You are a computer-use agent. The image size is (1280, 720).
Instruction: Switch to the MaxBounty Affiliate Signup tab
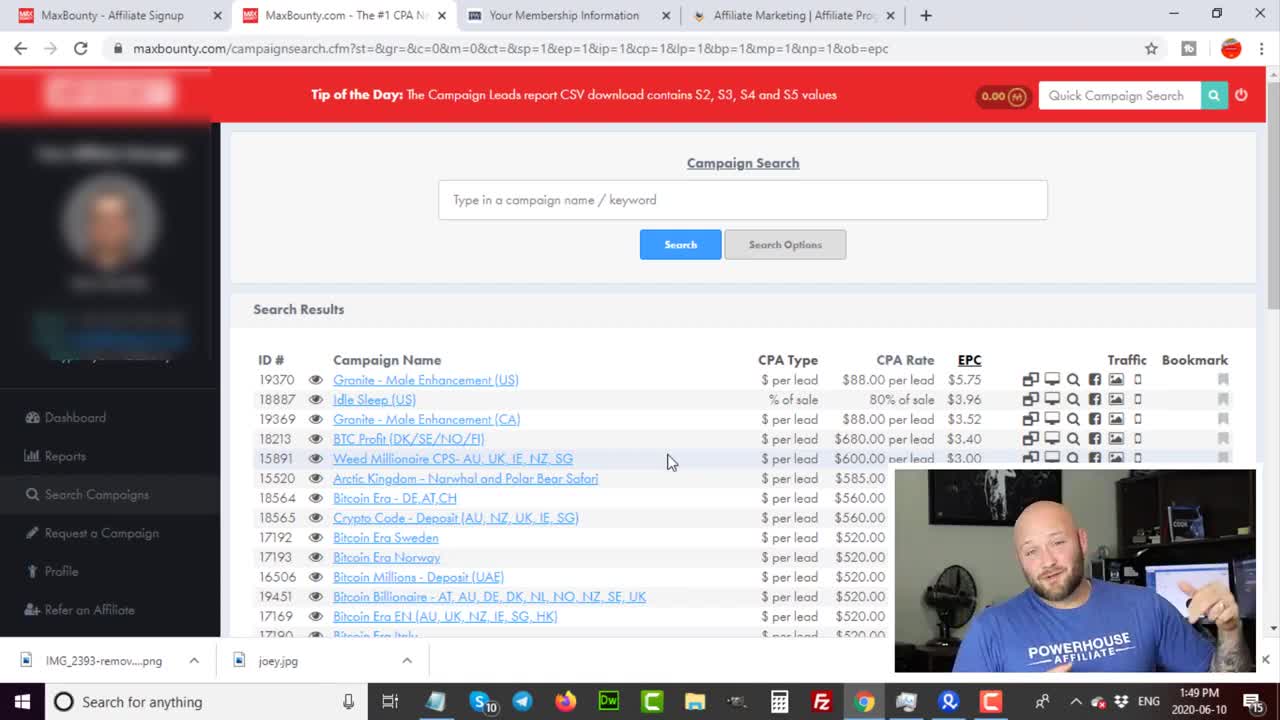pos(112,15)
